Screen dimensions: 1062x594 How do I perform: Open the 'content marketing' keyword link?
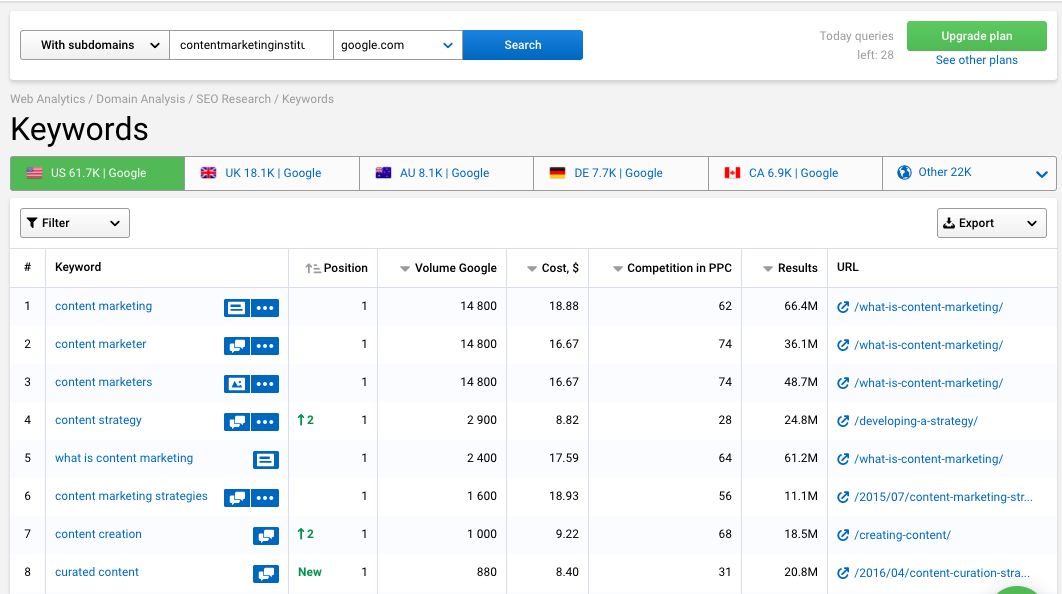coord(104,306)
